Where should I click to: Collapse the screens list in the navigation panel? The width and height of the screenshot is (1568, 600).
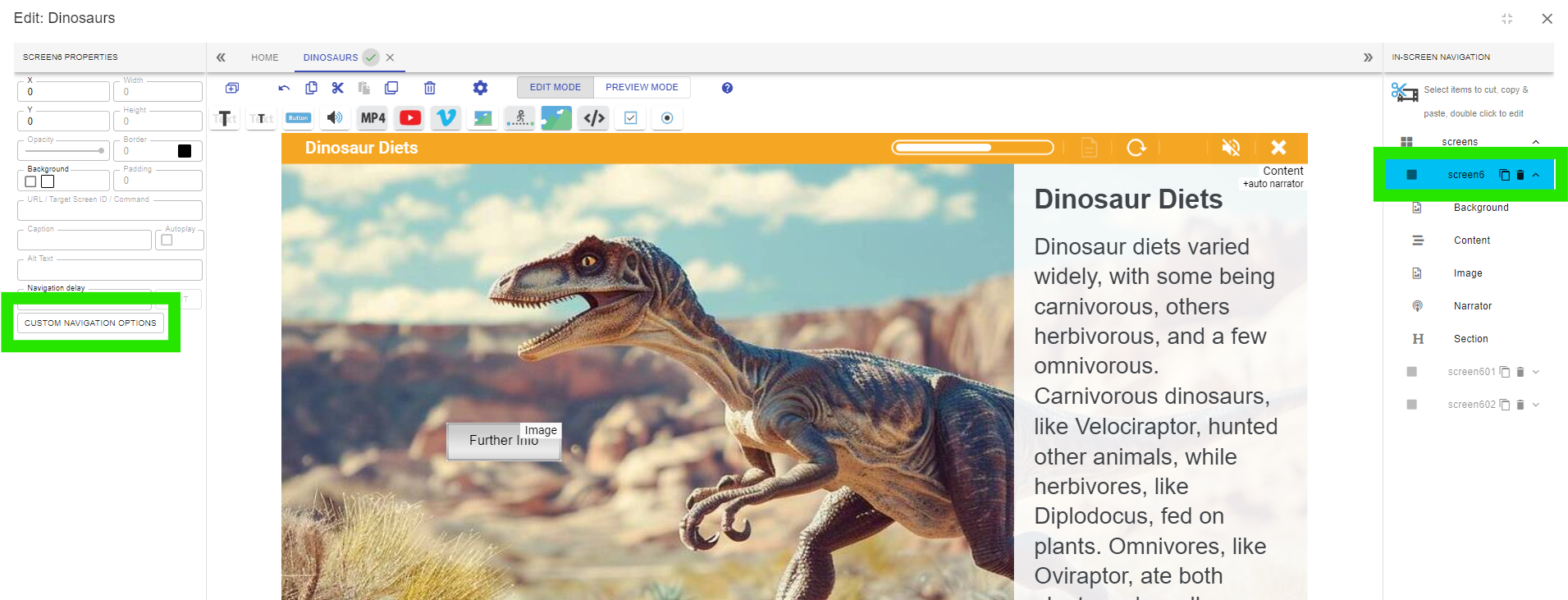(x=1536, y=142)
